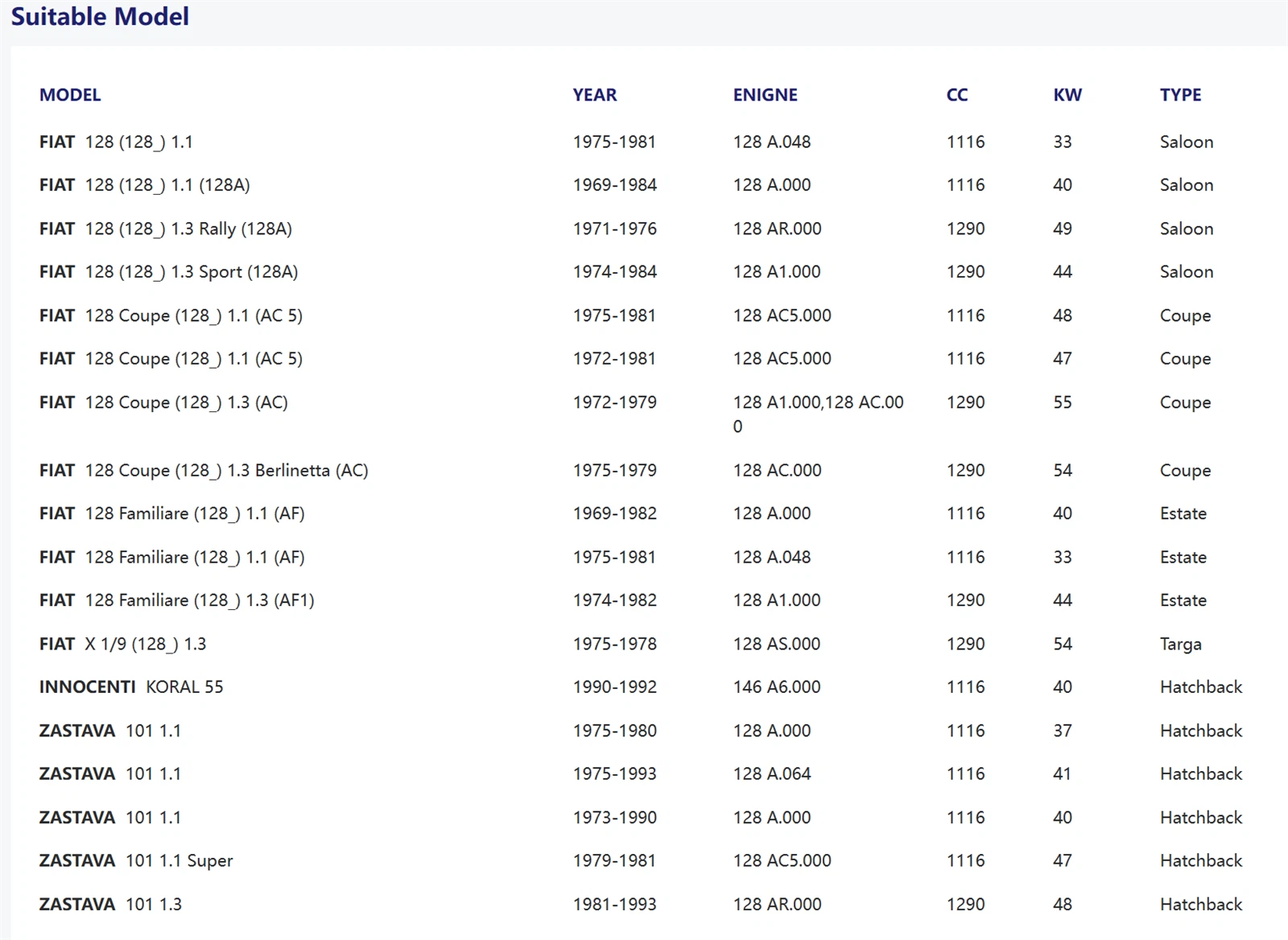Image resolution: width=1288 pixels, height=940 pixels.
Task: Click engine code 128 AS.000
Action: pos(777,644)
